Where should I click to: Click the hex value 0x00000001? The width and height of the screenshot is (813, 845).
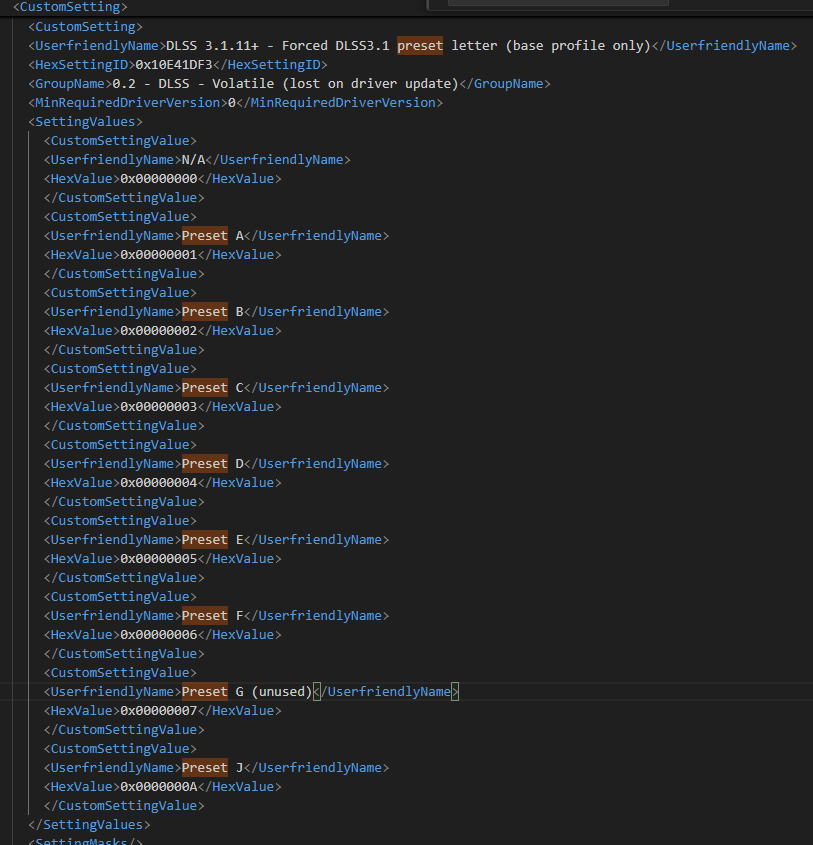pos(159,254)
